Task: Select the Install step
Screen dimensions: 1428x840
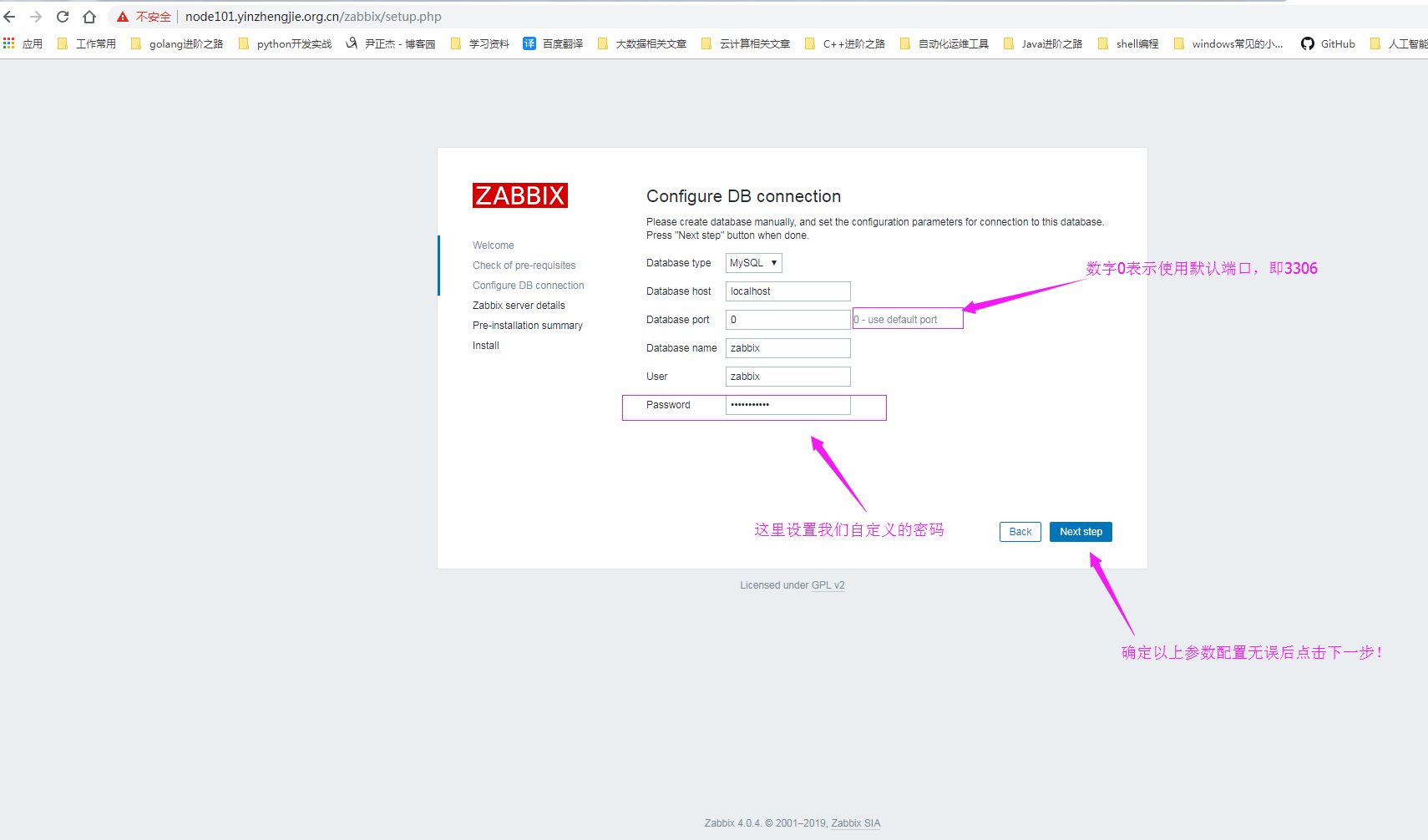Action: coord(486,346)
